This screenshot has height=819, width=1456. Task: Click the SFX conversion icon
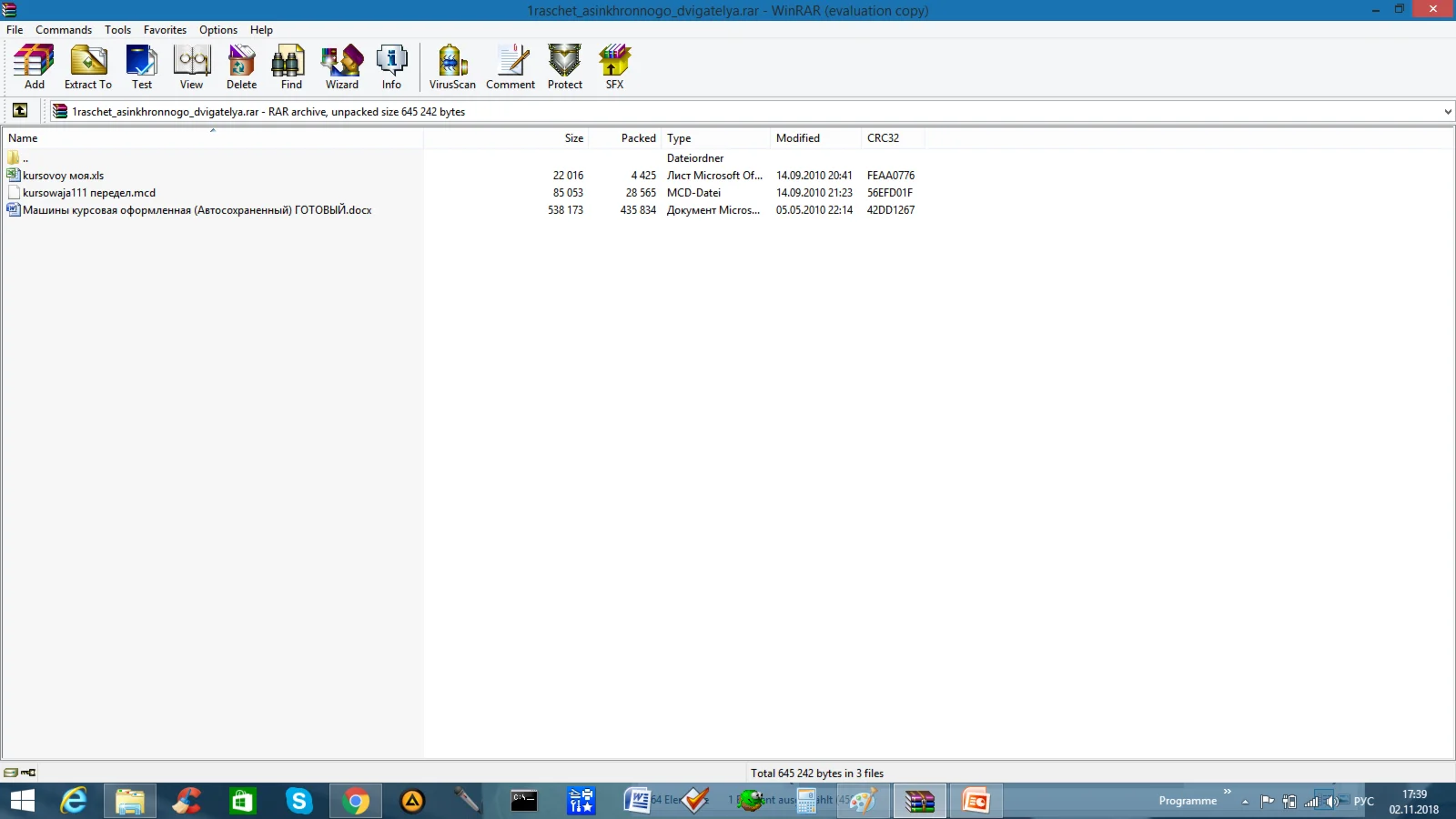tap(615, 67)
